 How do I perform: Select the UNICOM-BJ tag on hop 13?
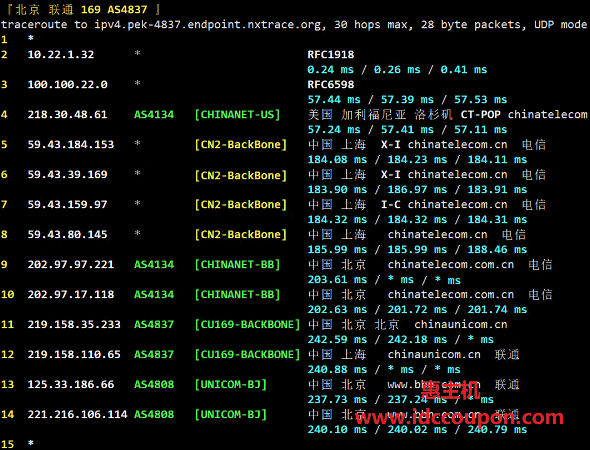pyautogui.click(x=231, y=385)
